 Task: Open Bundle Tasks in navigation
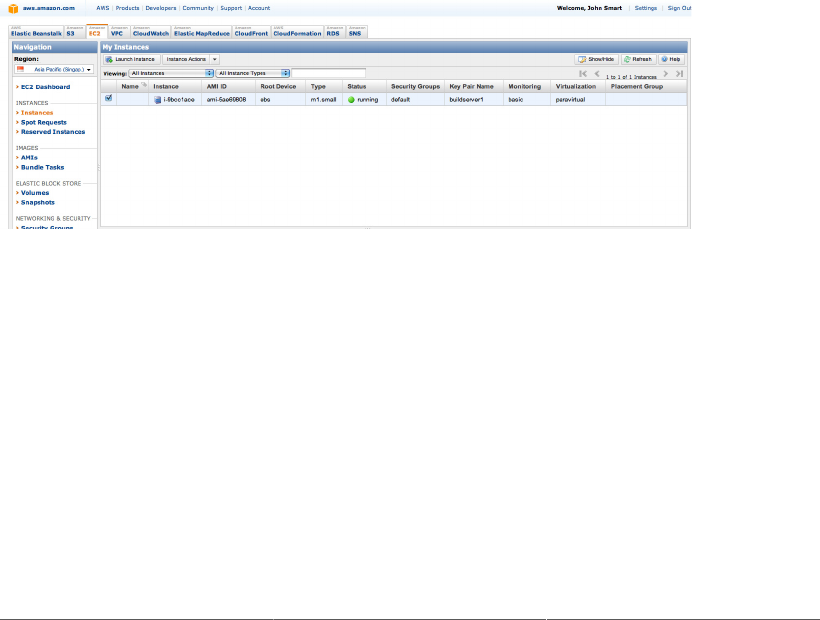click(x=42, y=167)
